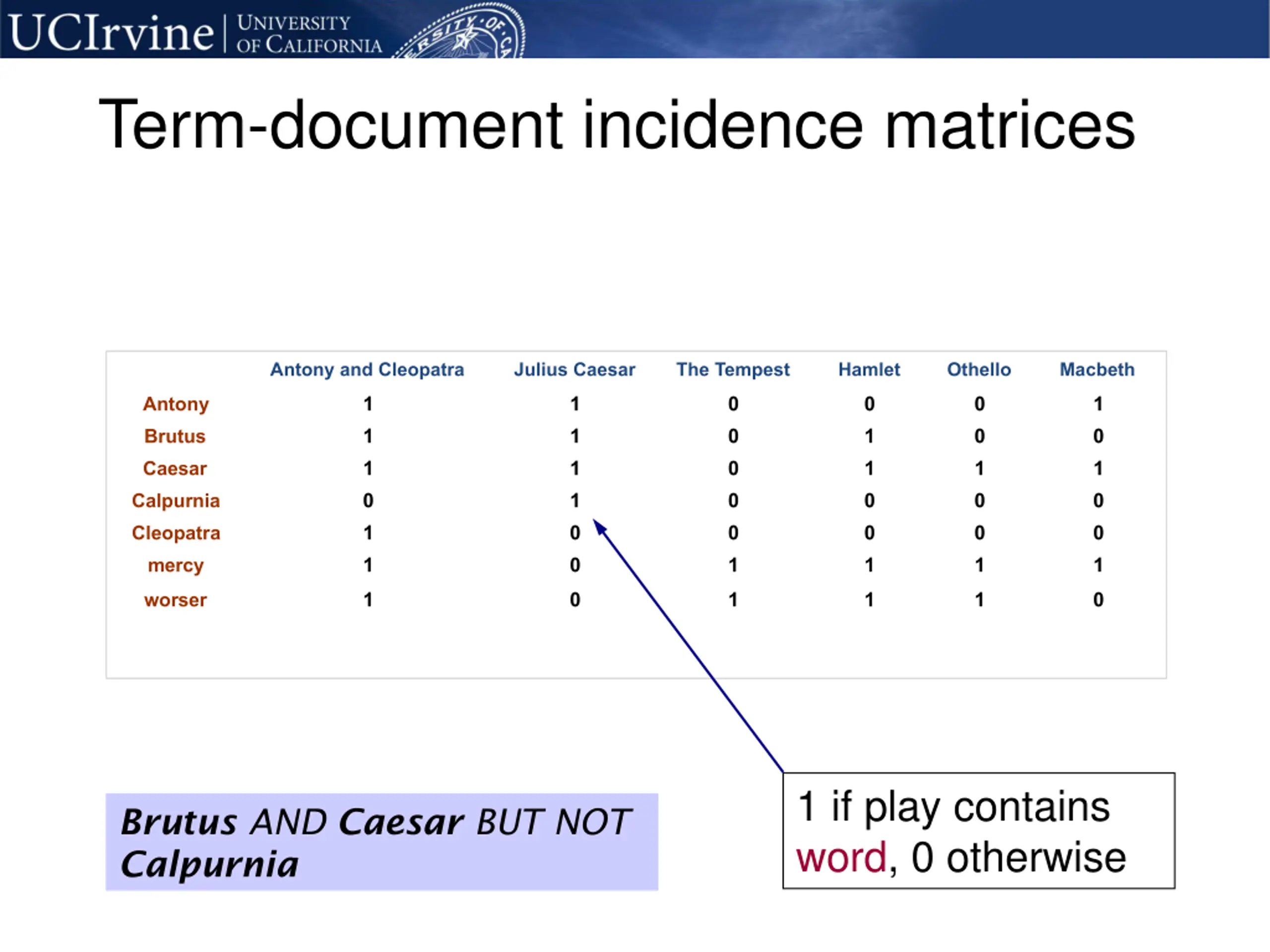Select the Macbeth column header

click(1096, 369)
